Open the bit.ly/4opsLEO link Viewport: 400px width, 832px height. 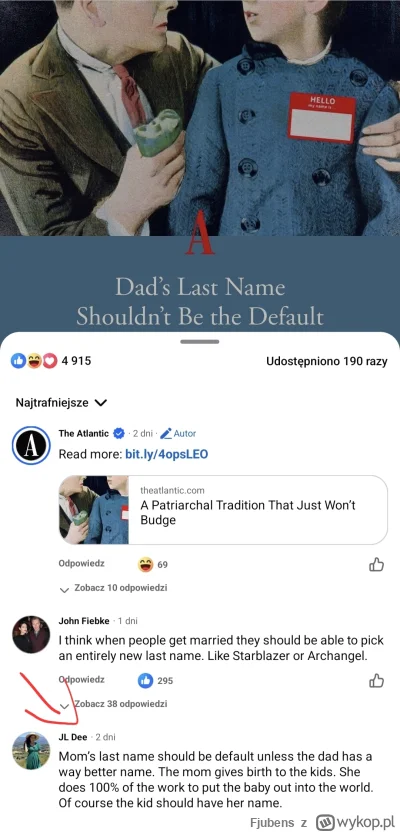click(166, 454)
